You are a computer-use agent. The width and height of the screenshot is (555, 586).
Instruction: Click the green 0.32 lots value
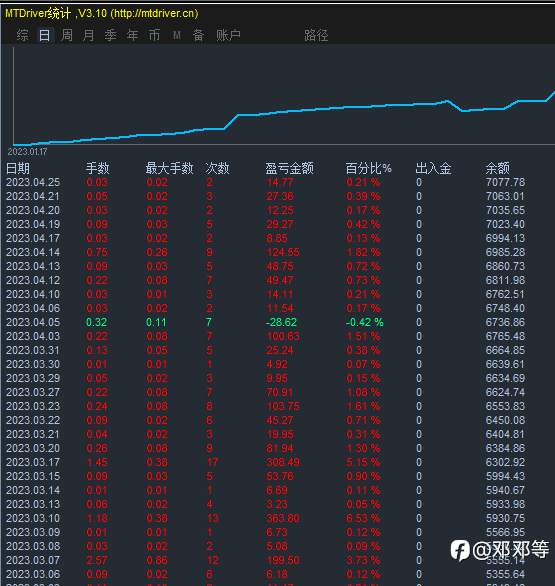pyautogui.click(x=96, y=322)
